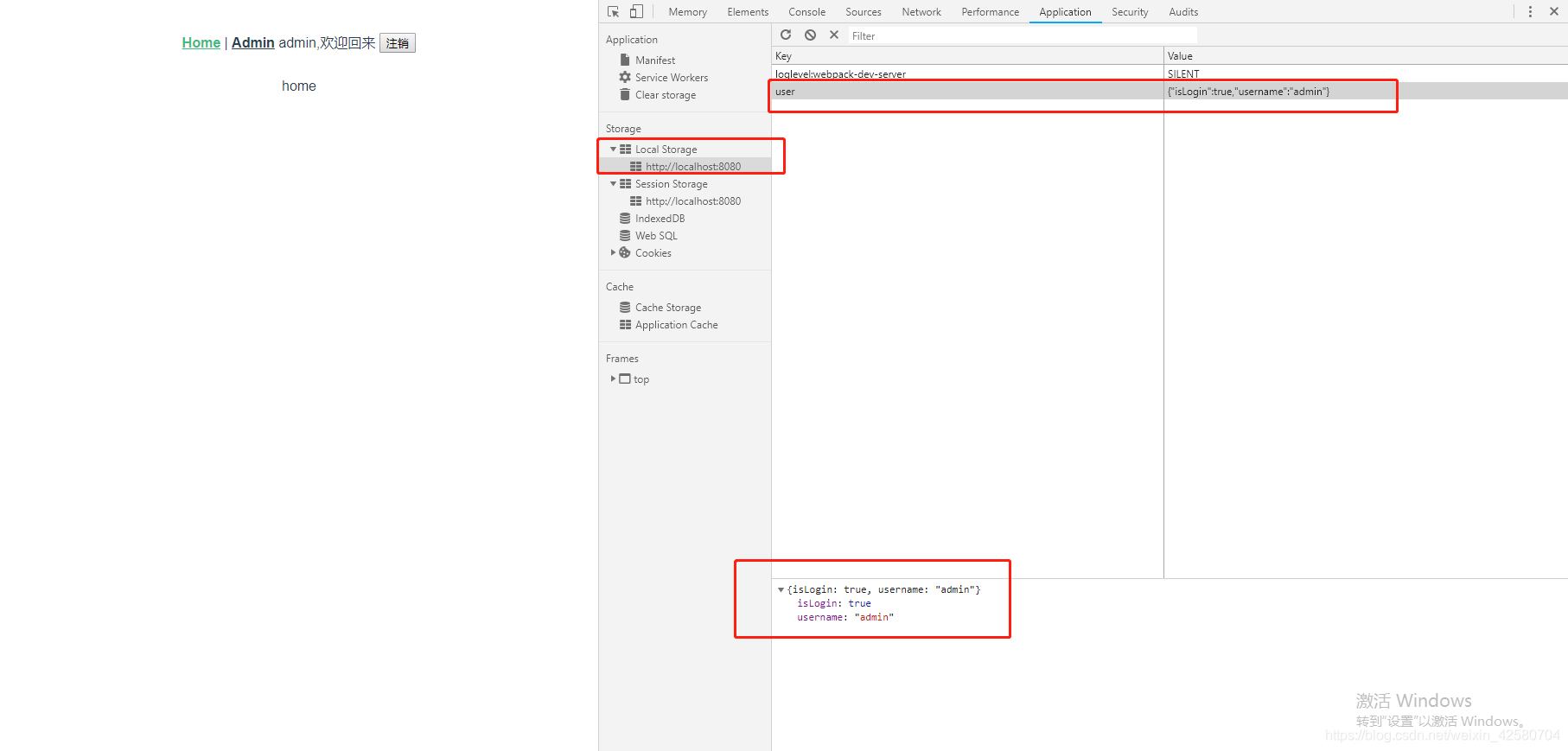
Task: Click the inspect element picker icon
Action: click(x=614, y=11)
